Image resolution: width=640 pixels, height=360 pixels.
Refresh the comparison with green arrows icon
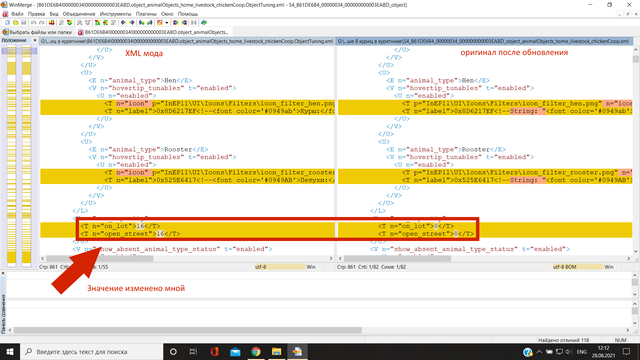click(x=205, y=22)
